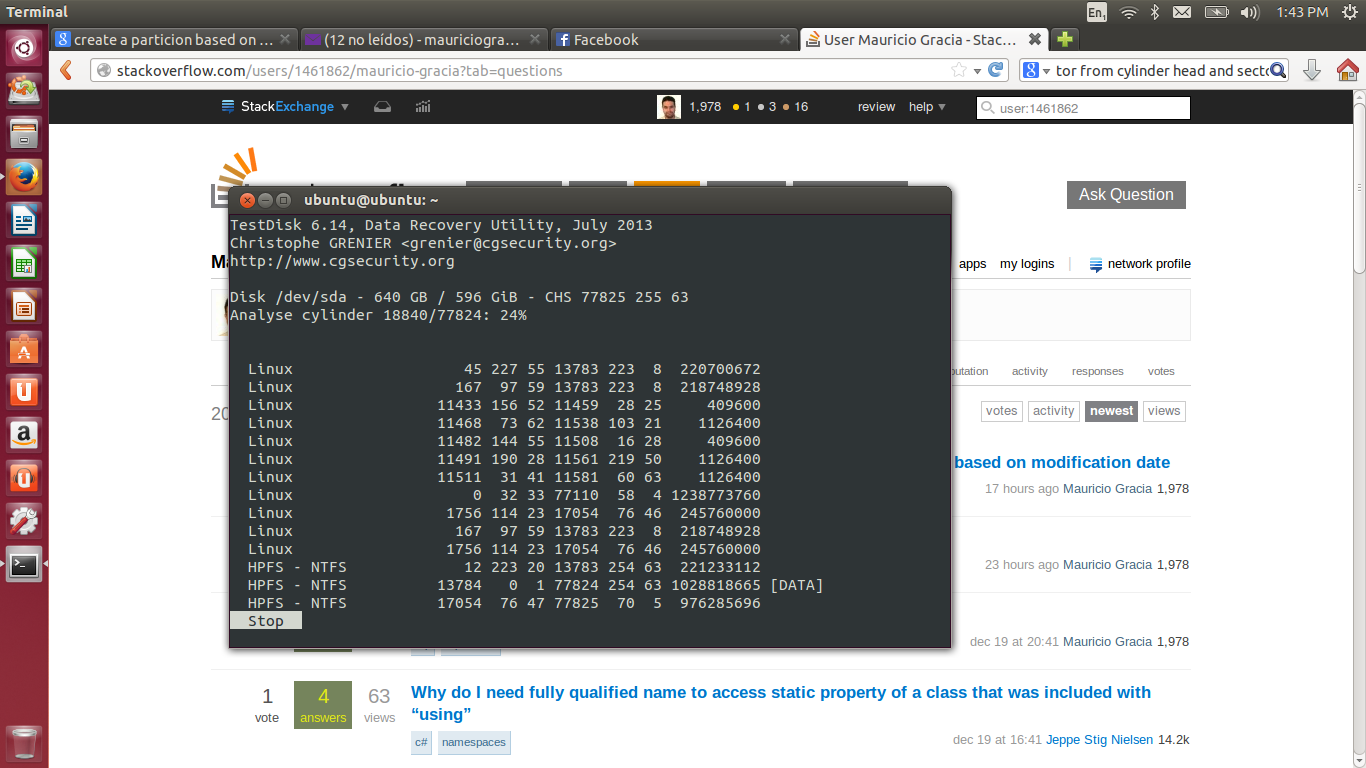The image size is (1366, 768).
Task: Open a new Firefox tab
Action: (1065, 39)
